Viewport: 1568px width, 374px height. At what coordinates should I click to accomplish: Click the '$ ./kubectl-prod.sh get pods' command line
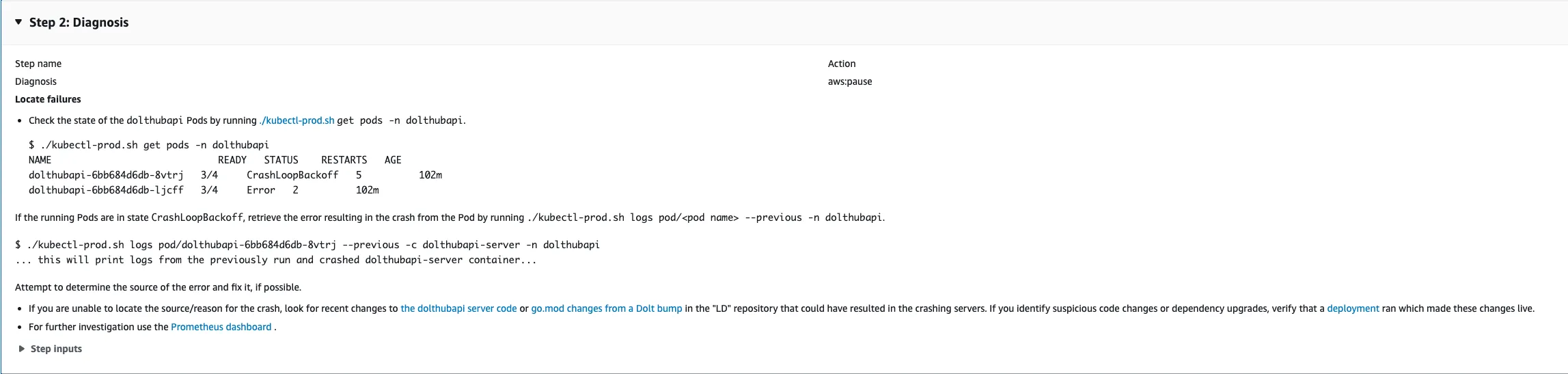pyautogui.click(x=149, y=145)
